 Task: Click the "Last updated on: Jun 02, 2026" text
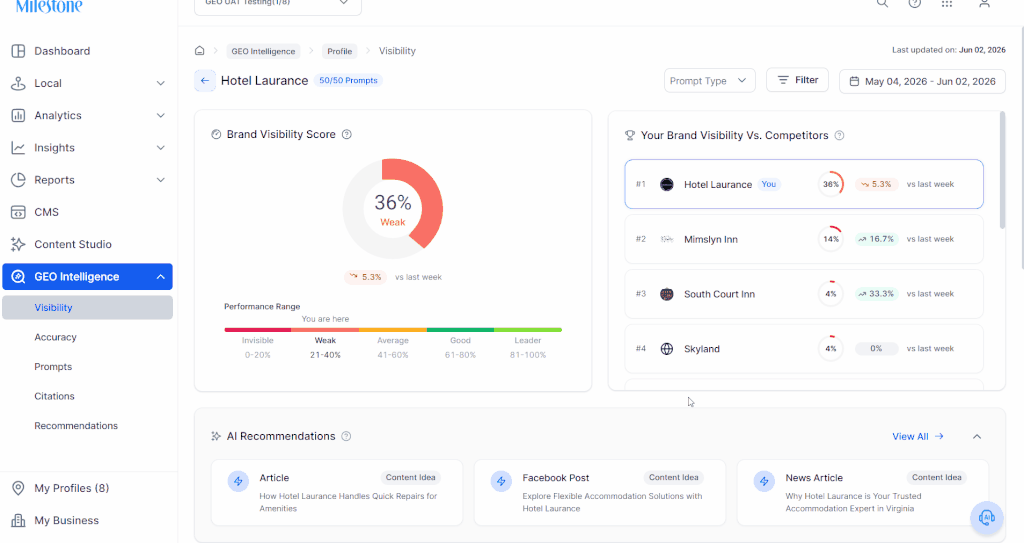949,50
